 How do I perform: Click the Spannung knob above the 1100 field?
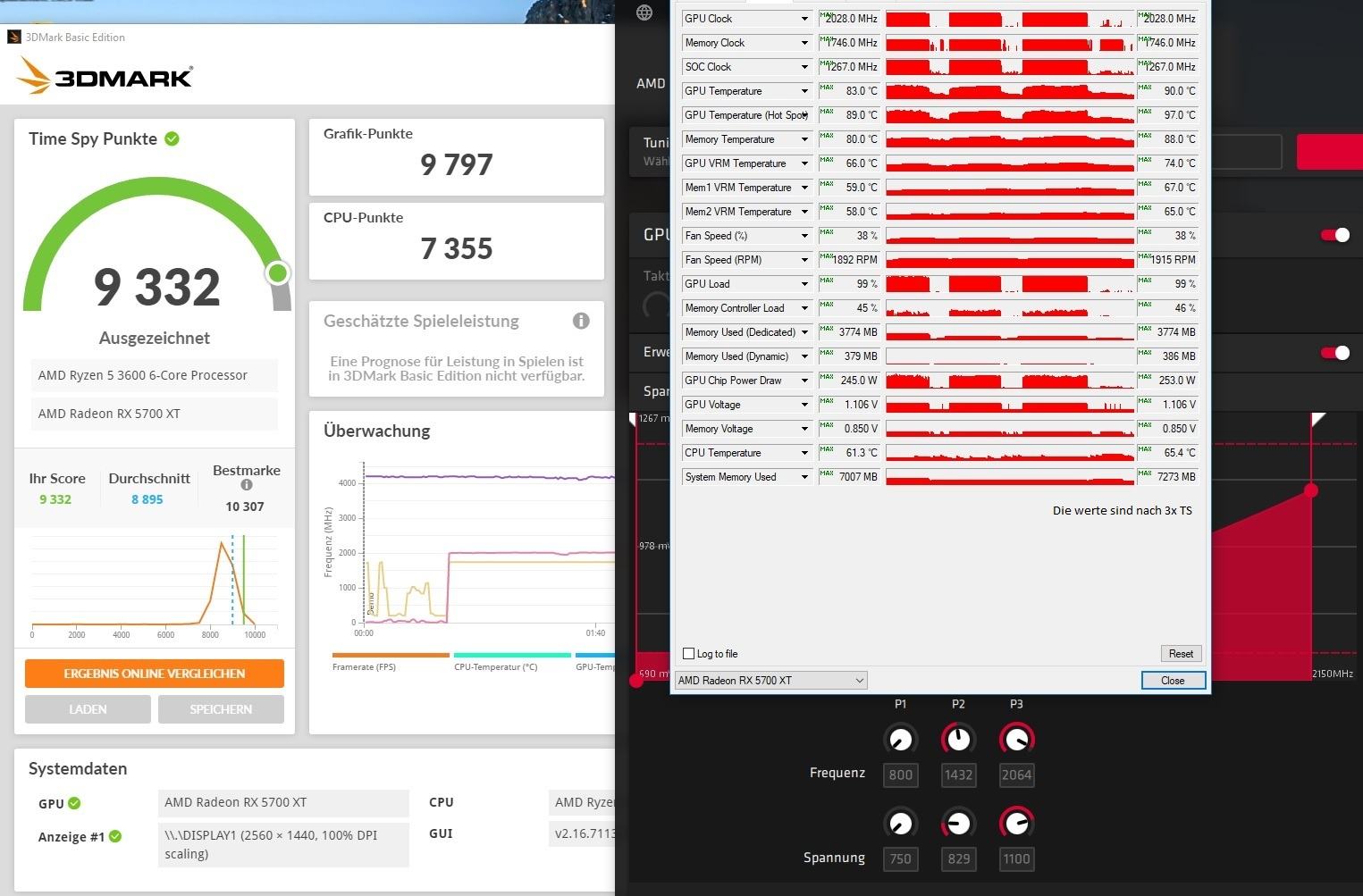[x=1016, y=823]
